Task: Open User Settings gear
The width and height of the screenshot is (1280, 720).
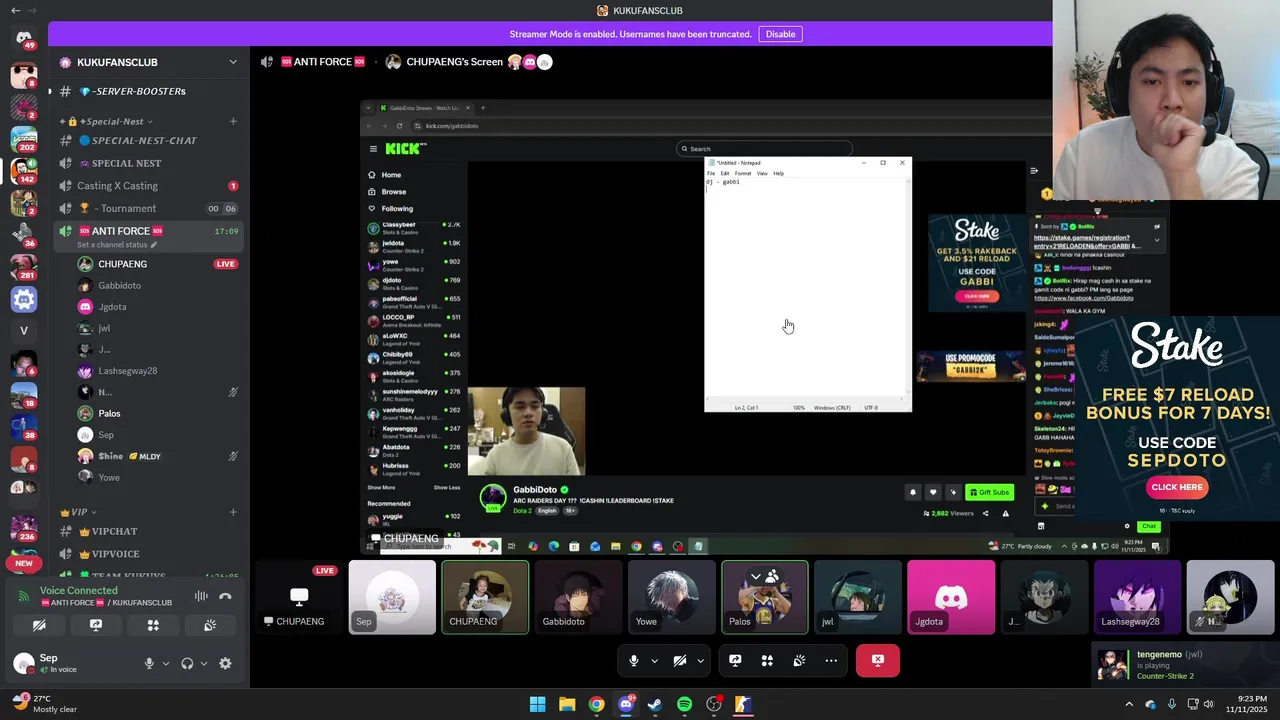Action: 225,663
